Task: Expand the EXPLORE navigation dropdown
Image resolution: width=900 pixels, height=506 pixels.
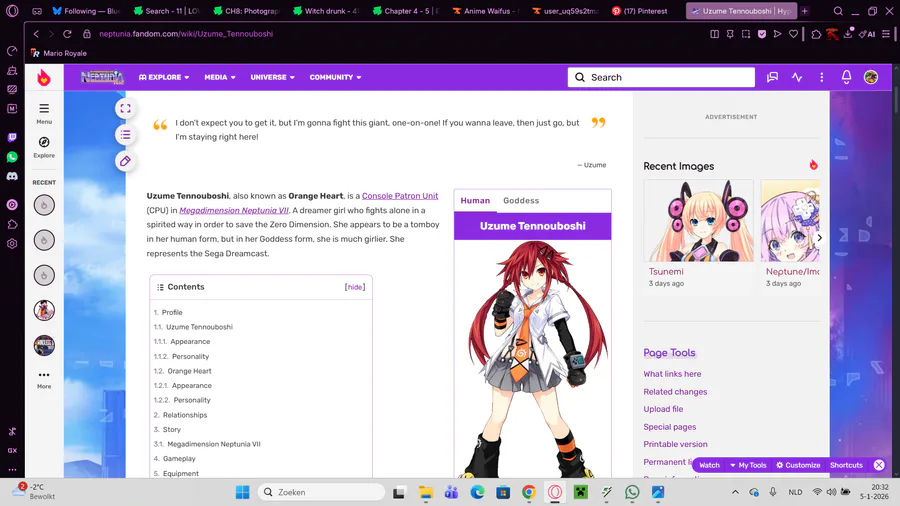Action: (x=164, y=77)
